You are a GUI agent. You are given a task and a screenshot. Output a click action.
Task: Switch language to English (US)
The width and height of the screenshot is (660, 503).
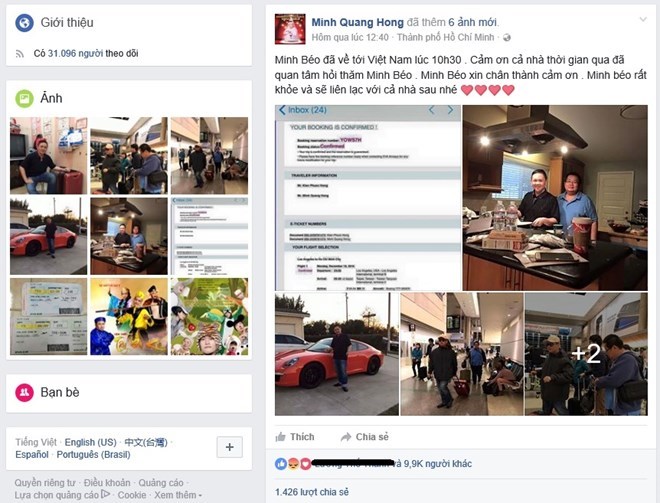coord(90,442)
